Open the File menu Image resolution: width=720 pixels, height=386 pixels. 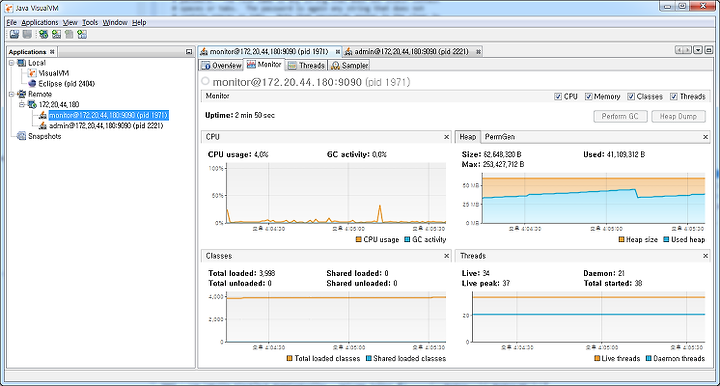click(12, 22)
